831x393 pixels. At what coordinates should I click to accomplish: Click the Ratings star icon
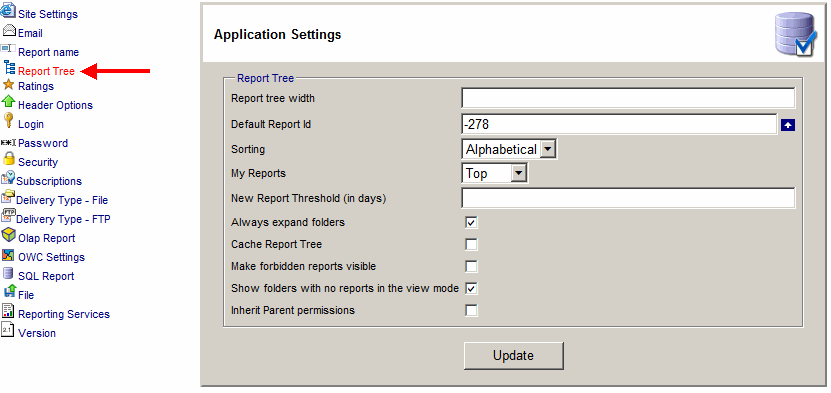pyautogui.click(x=8, y=84)
